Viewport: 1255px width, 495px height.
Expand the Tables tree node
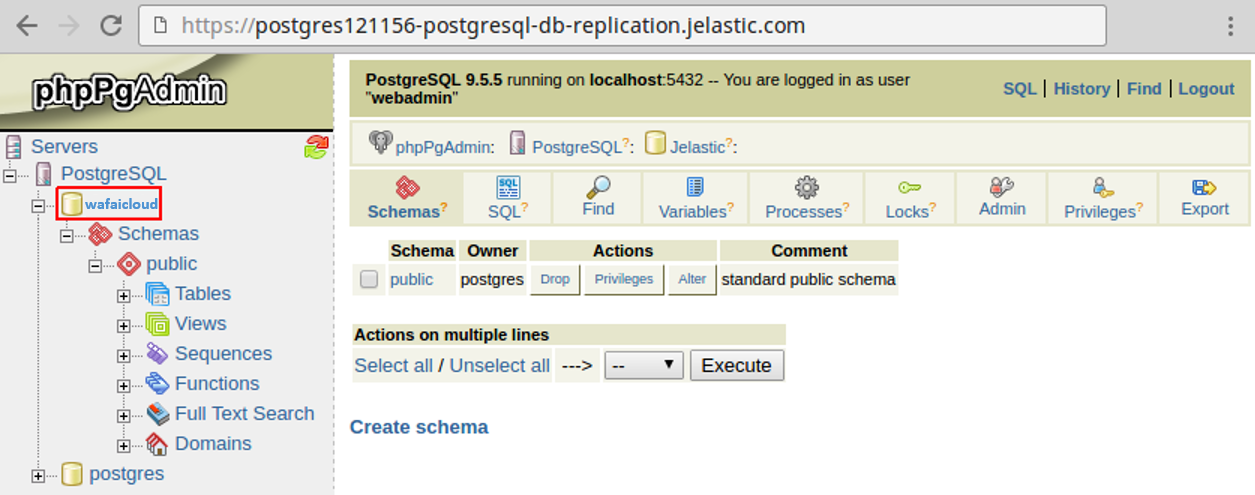pyautogui.click(x=124, y=296)
